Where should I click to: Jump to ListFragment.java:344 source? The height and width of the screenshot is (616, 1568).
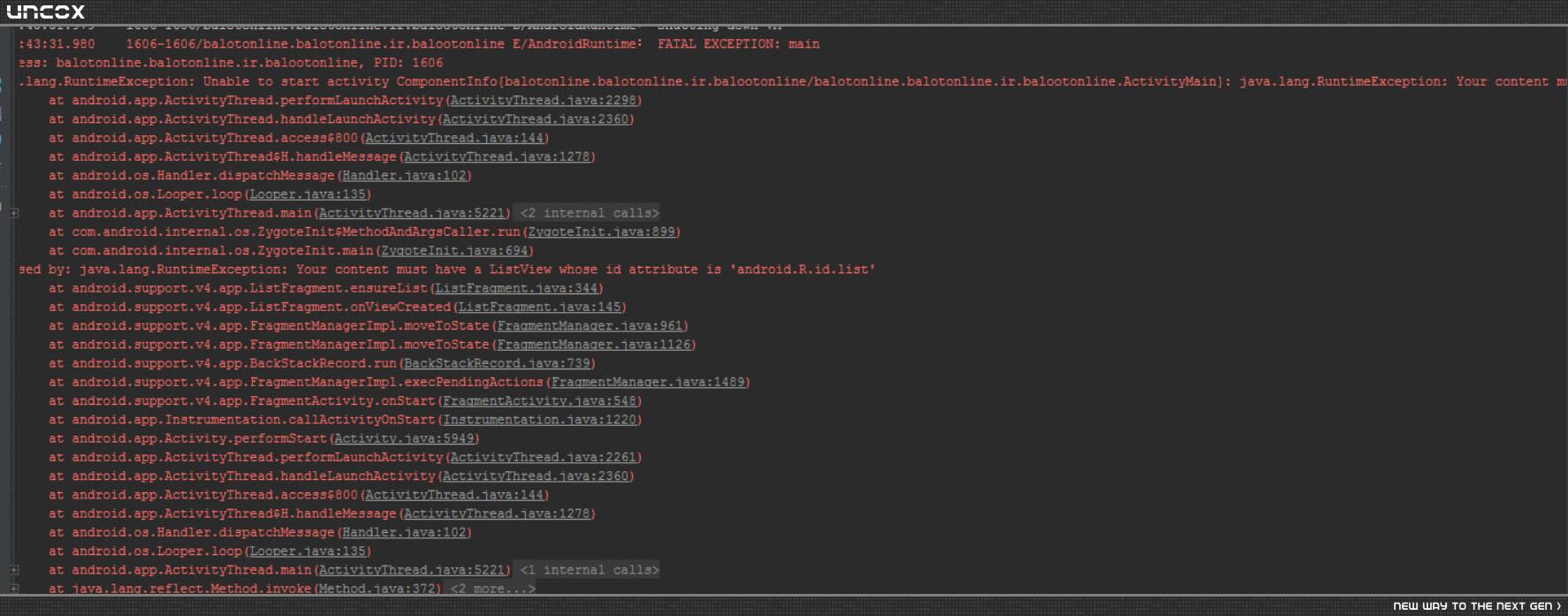pyautogui.click(x=516, y=289)
